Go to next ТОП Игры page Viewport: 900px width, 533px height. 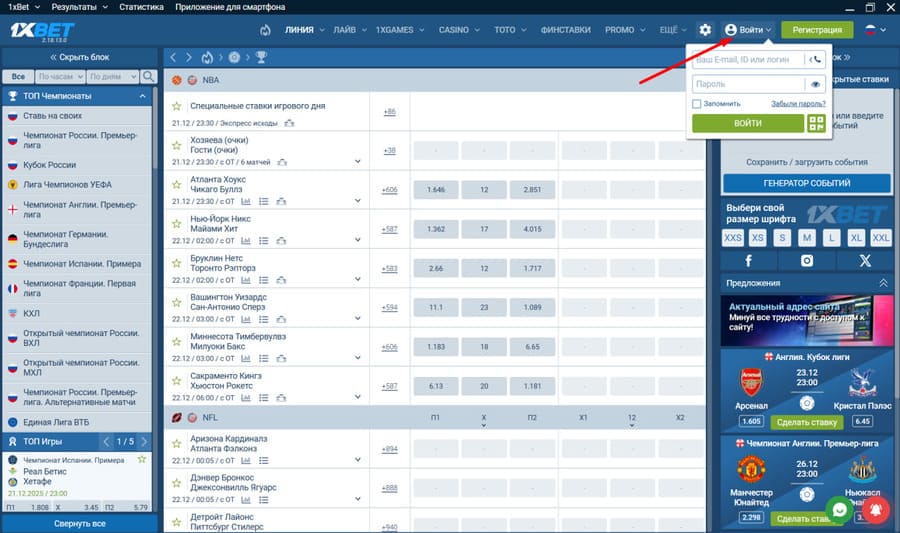[x=144, y=441]
